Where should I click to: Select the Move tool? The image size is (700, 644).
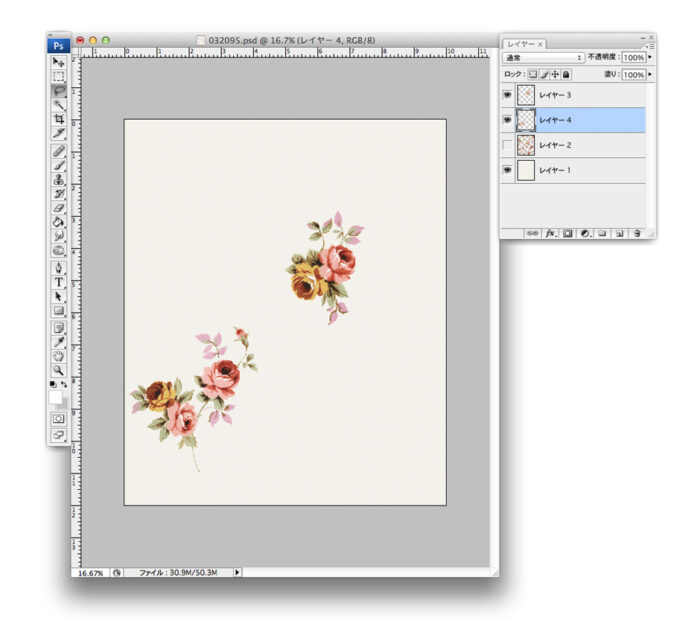[59, 62]
